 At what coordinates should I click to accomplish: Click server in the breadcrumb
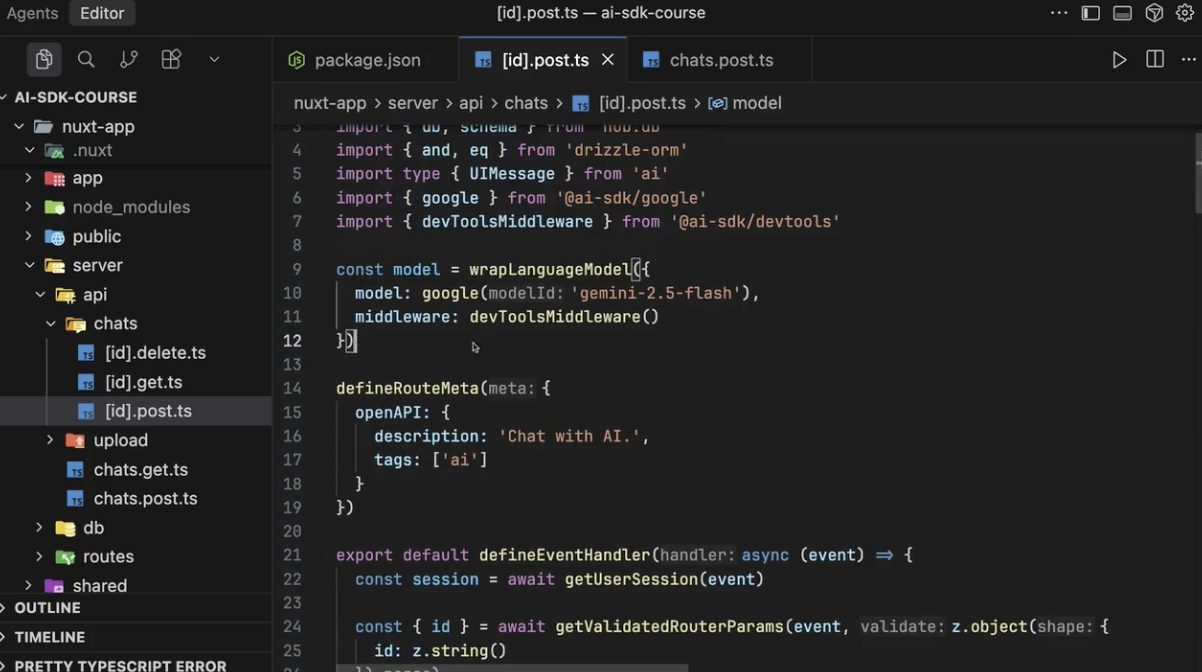click(x=413, y=103)
